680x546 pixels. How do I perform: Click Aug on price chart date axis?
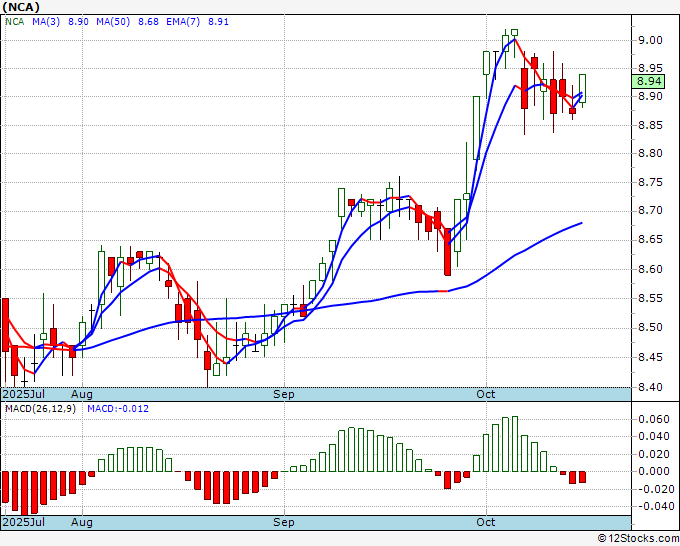(82, 394)
